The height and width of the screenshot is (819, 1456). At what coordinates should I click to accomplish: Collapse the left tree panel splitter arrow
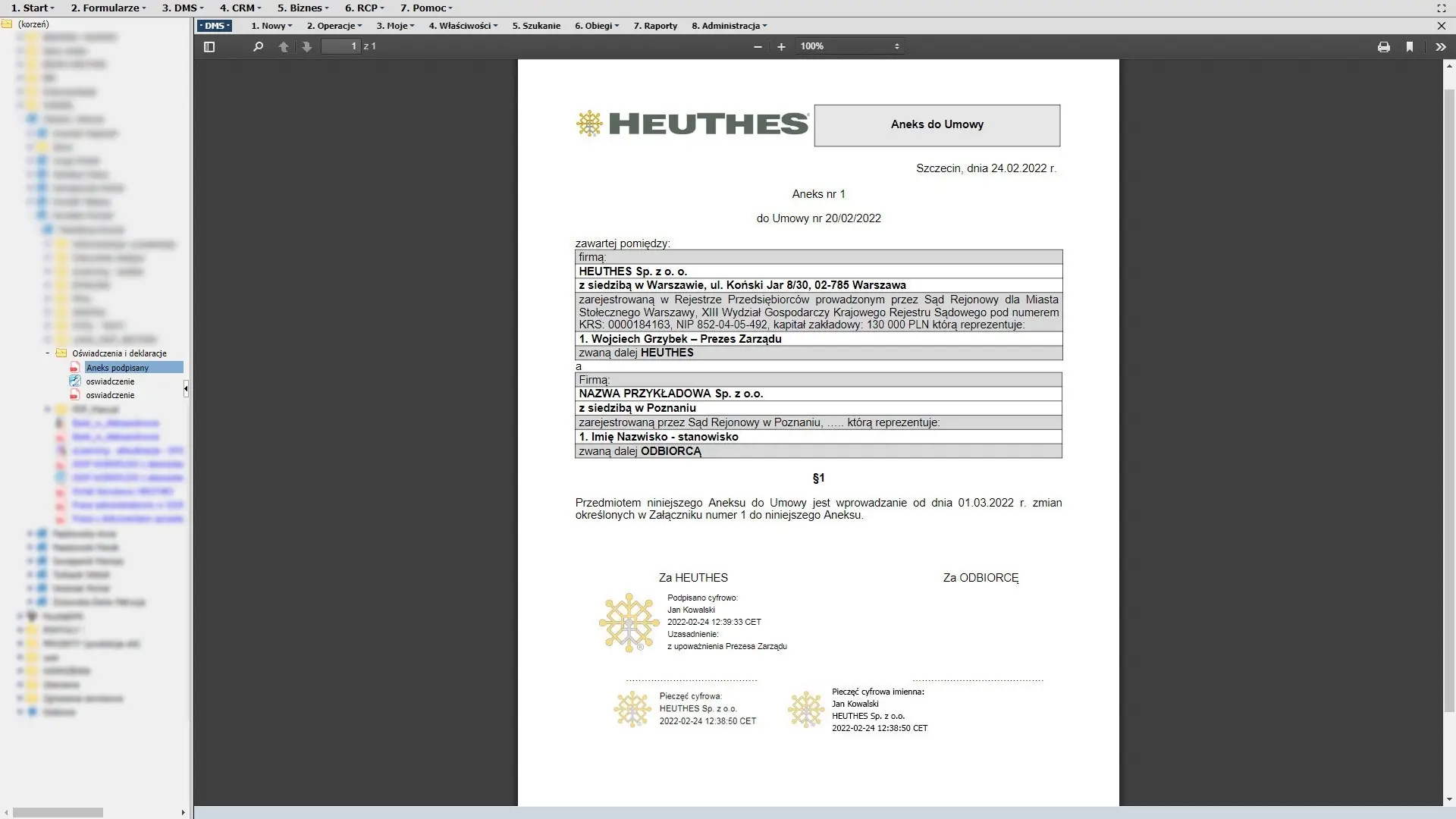[x=186, y=389]
